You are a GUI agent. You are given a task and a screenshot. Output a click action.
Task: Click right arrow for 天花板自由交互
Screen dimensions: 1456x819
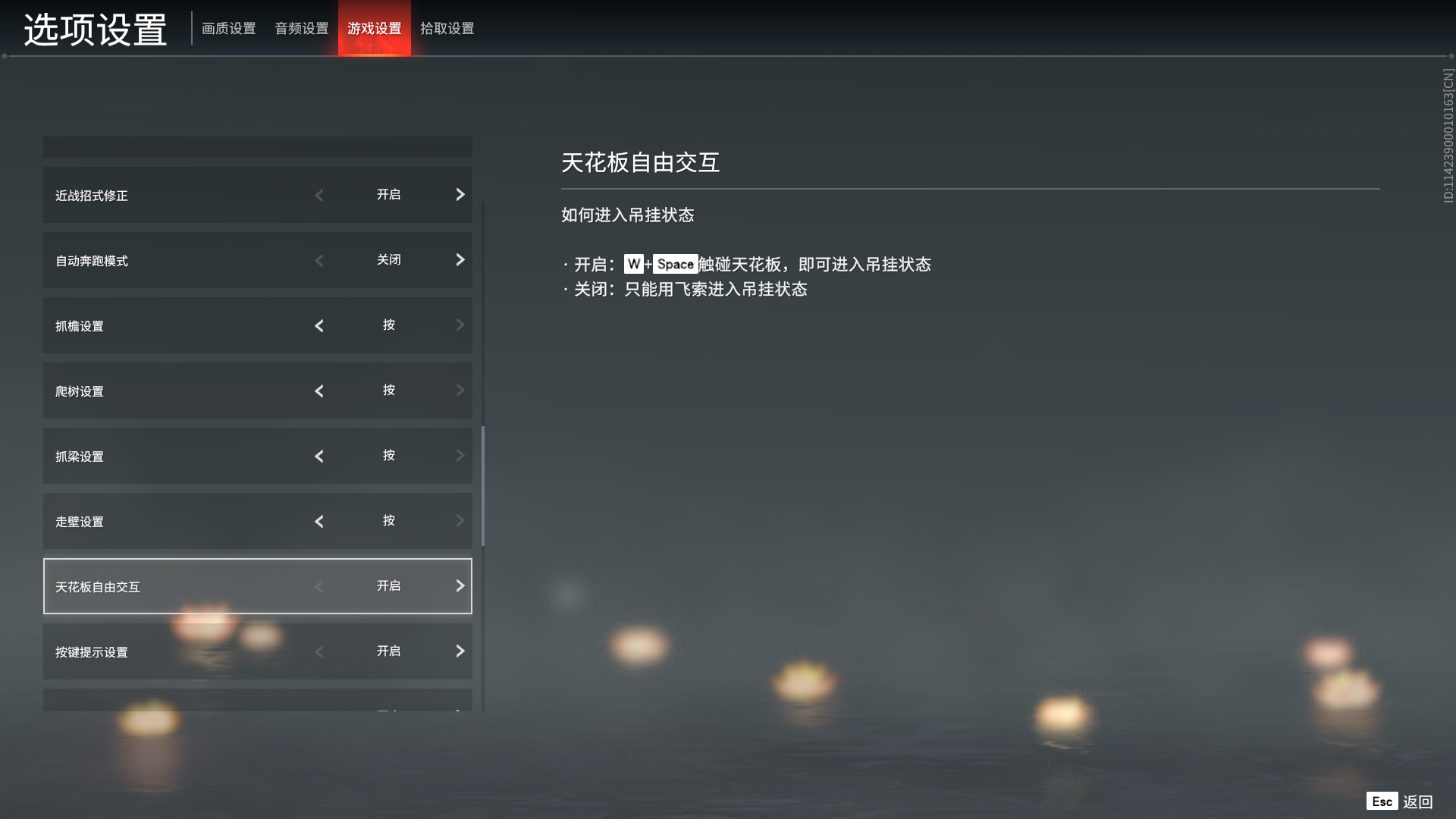coord(460,586)
